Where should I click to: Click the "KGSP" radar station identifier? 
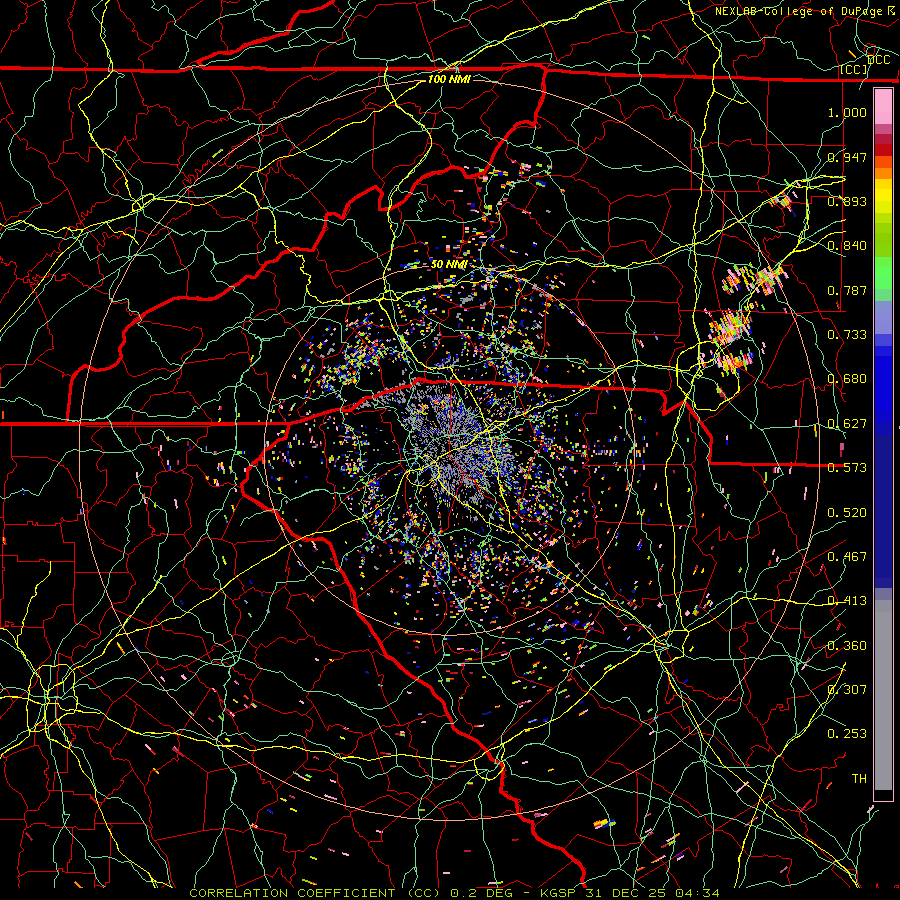[x=559, y=893]
